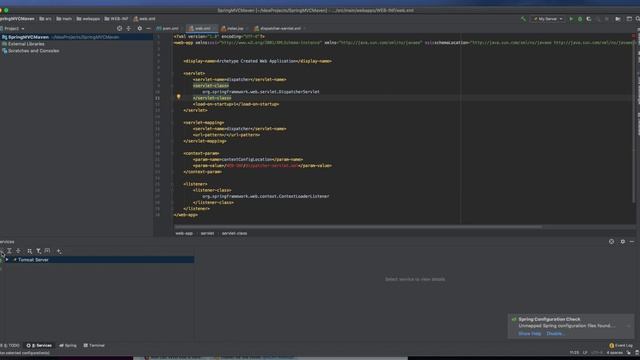The height and width of the screenshot is (360, 640).
Task: Click the url-pattern line in editor
Action: (226, 135)
